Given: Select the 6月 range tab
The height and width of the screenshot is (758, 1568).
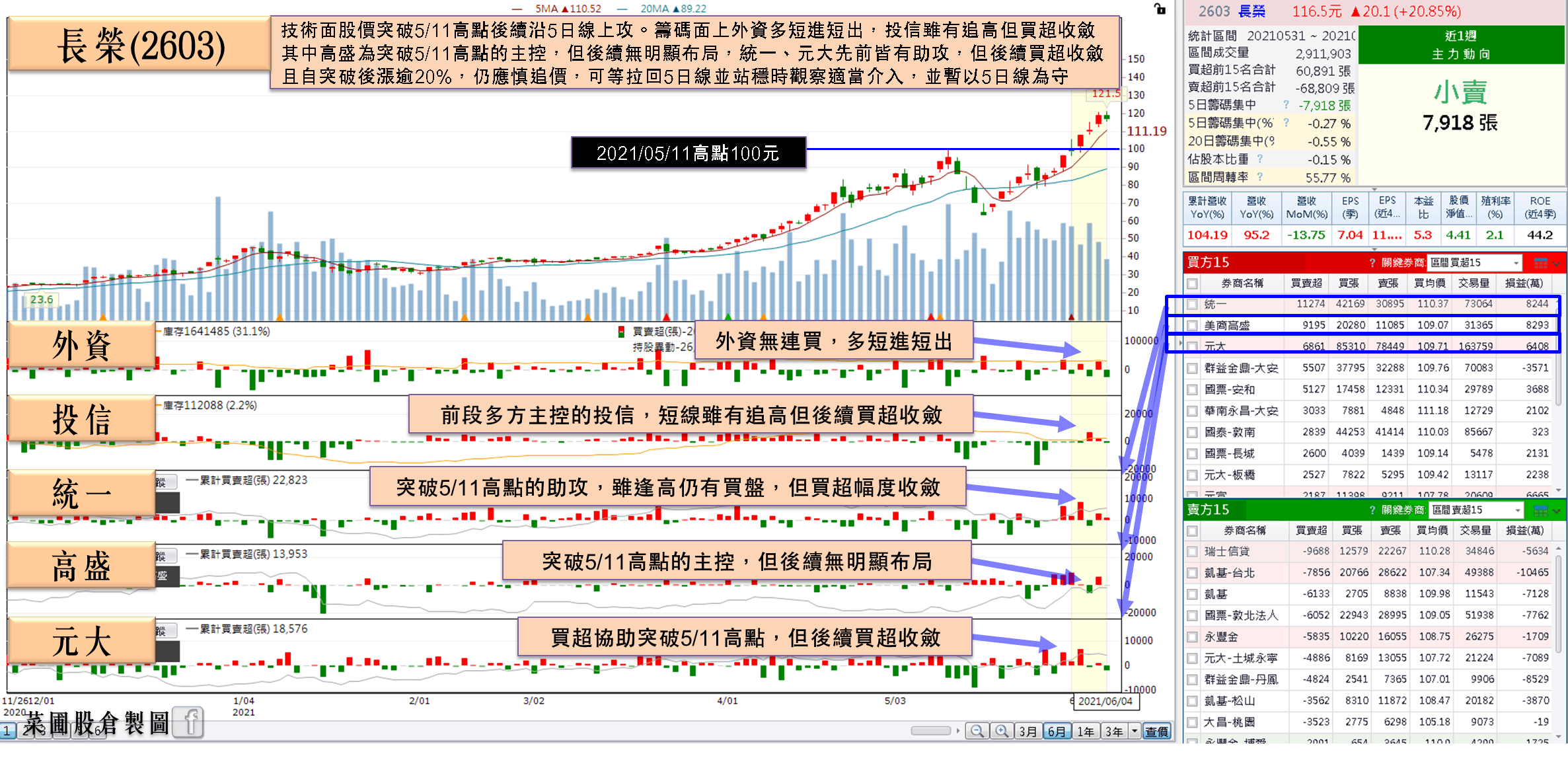Looking at the screenshot, I should pyautogui.click(x=1057, y=732).
